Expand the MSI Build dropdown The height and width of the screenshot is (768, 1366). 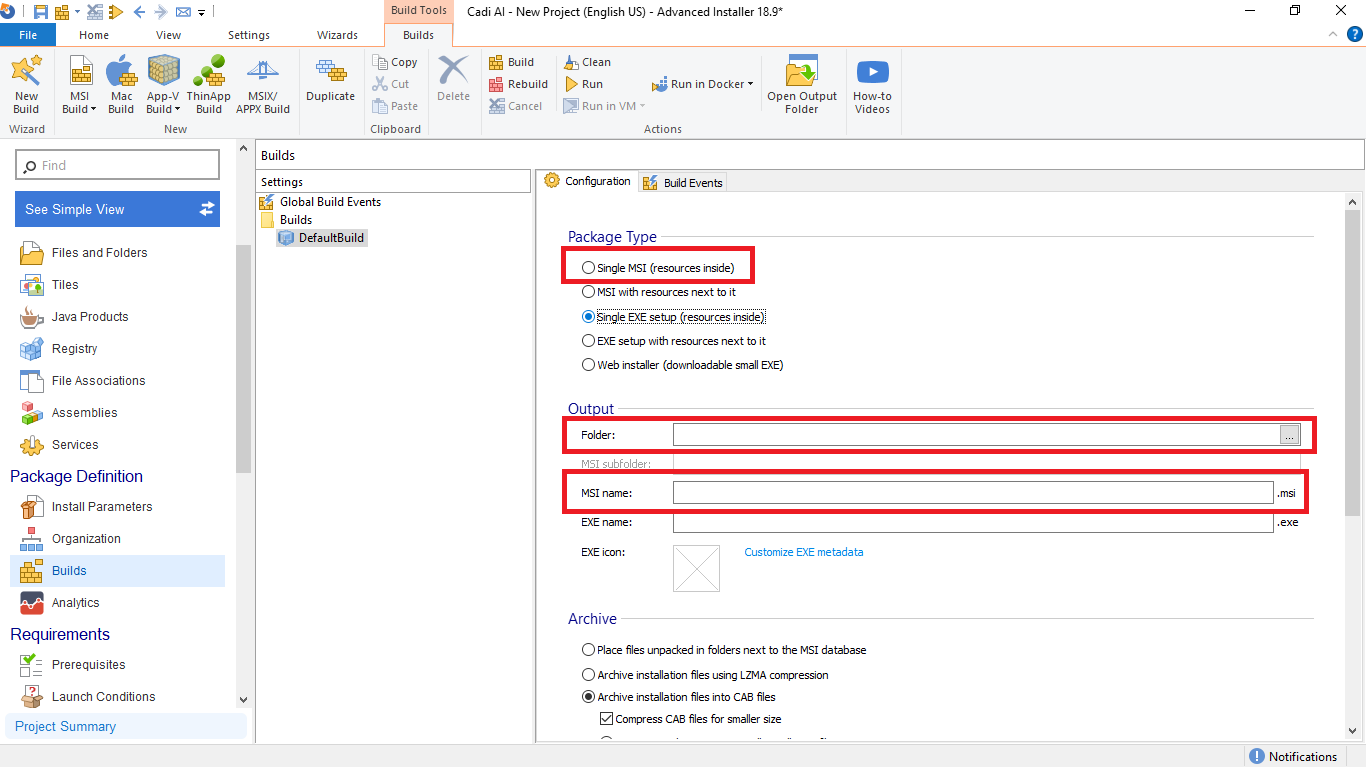point(79,109)
